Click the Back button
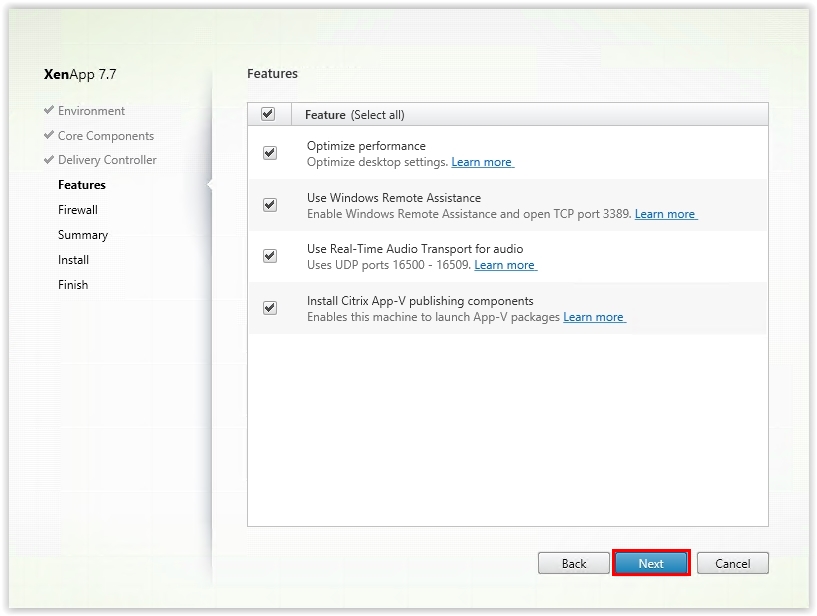817x616 pixels. 574,563
